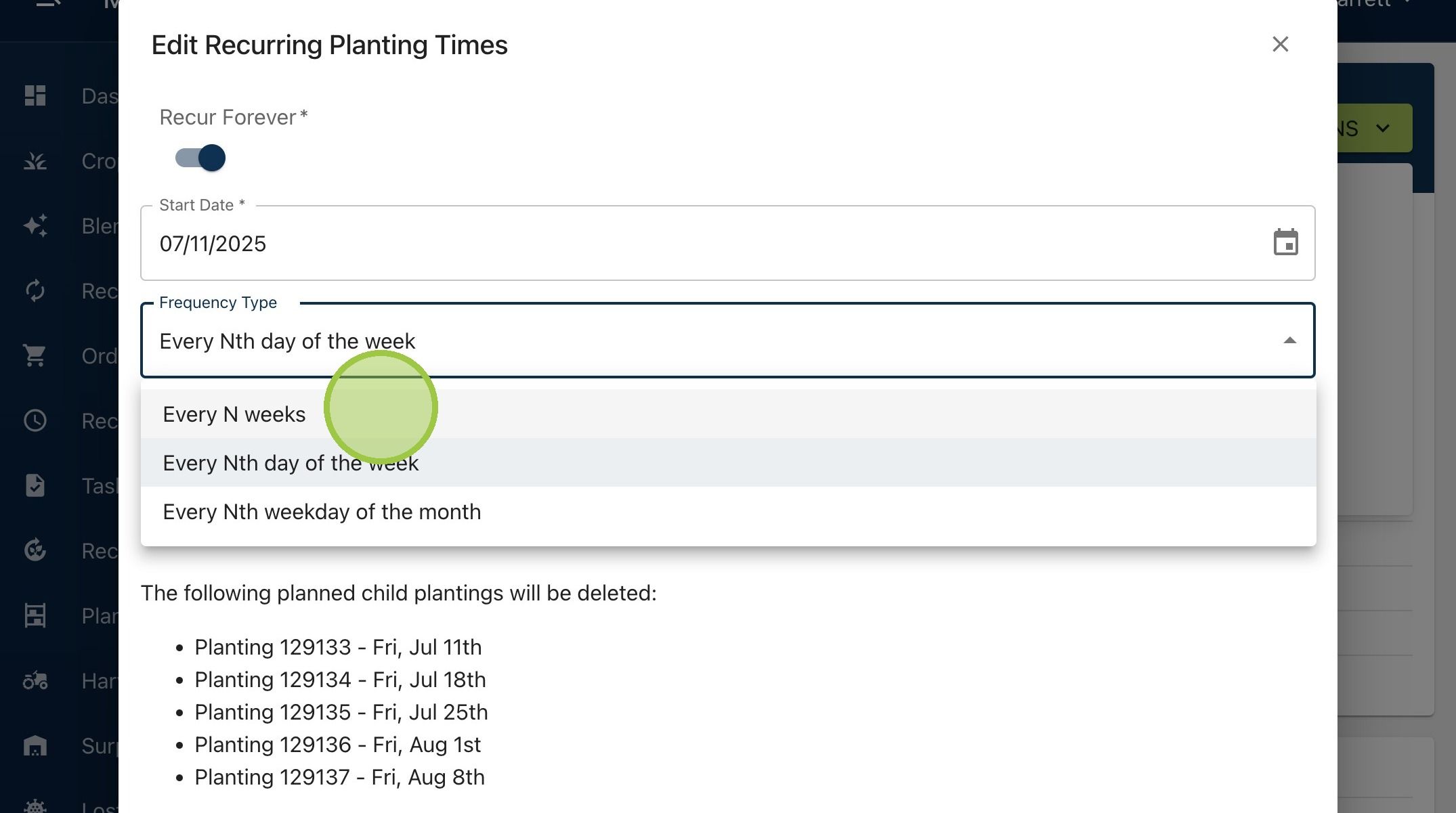
Task: Click the harvest tractor icon in sidebar
Action: 35,680
